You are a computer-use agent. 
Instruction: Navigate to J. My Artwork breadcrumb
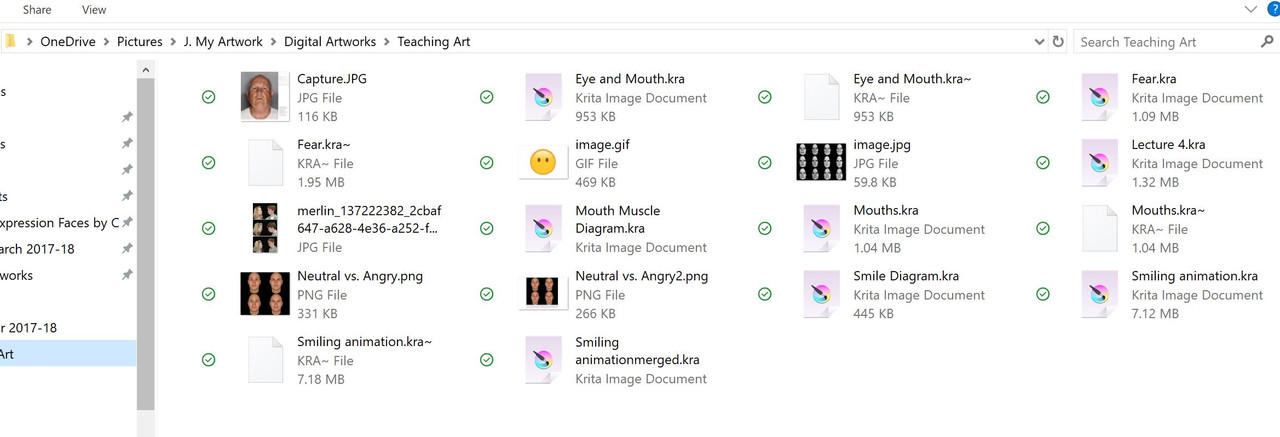coord(223,42)
